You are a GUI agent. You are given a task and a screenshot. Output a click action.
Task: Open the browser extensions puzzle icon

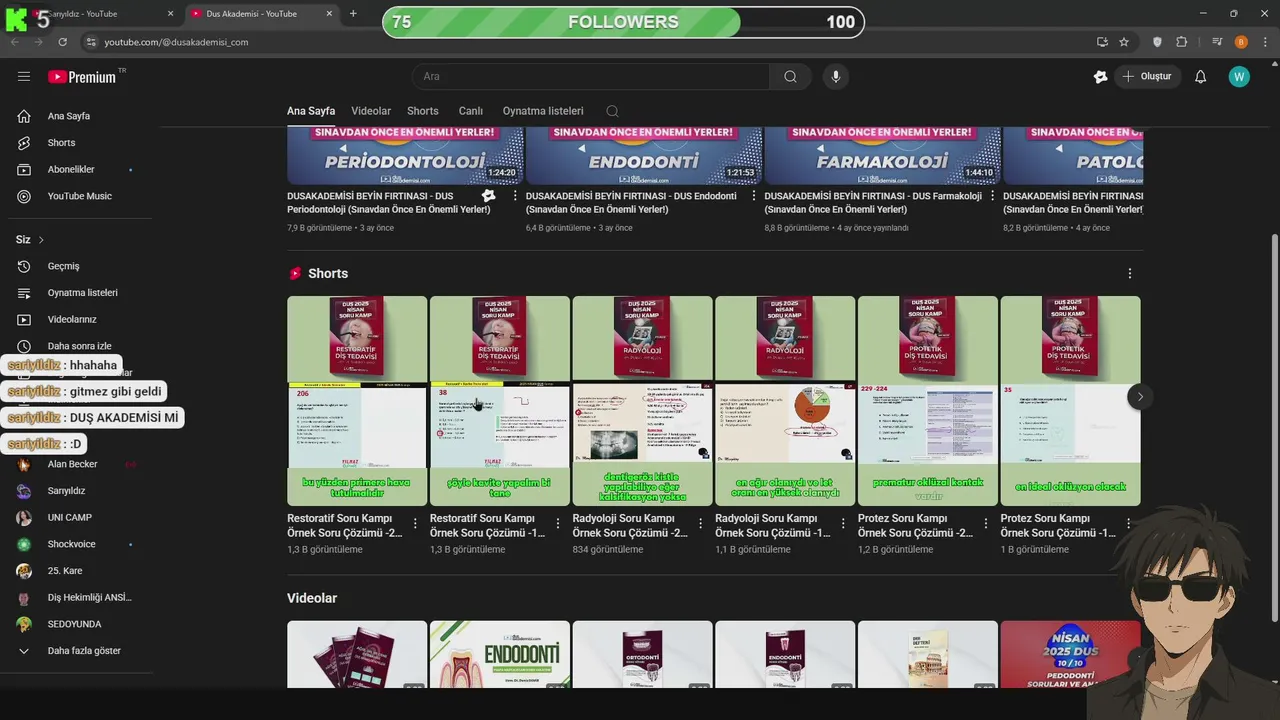point(1182,42)
